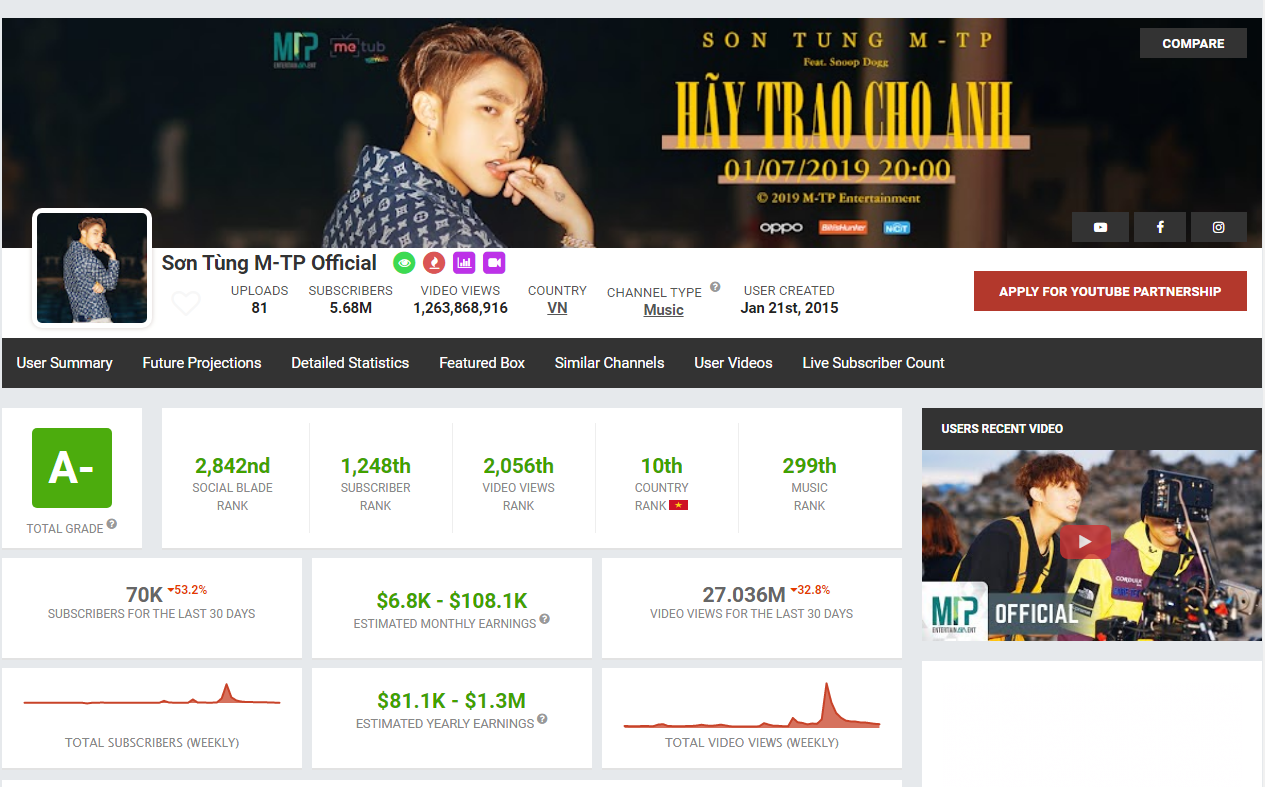The image size is (1265, 787).
Task: Click the $81.1K - $1.3M yearly earnings
Action: pyautogui.click(x=451, y=701)
